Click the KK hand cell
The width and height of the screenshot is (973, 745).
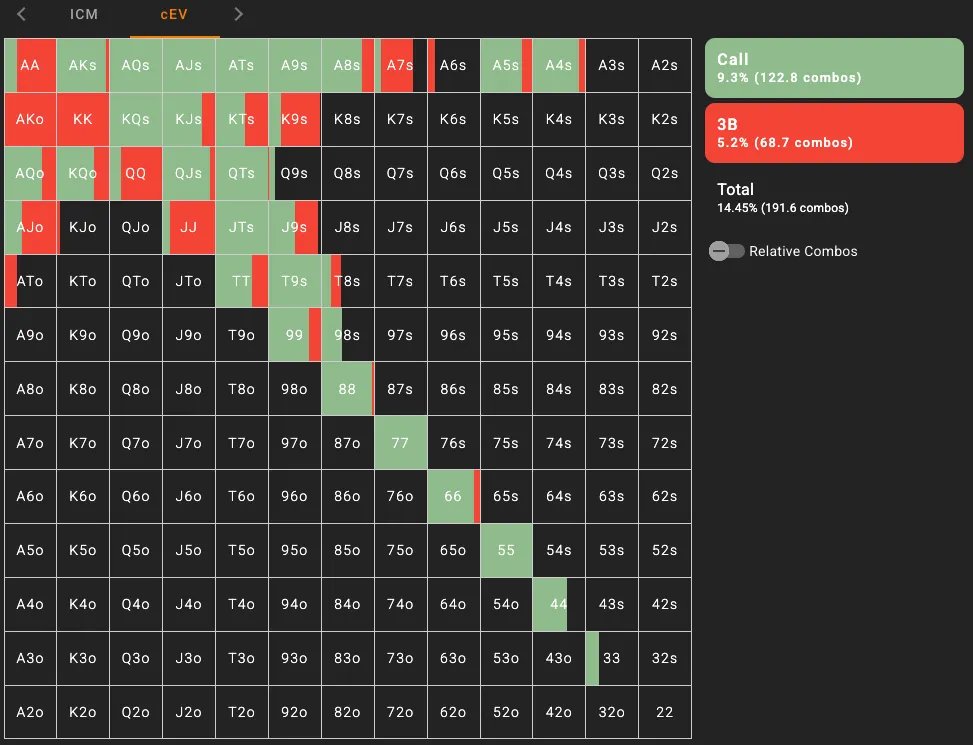(x=83, y=119)
